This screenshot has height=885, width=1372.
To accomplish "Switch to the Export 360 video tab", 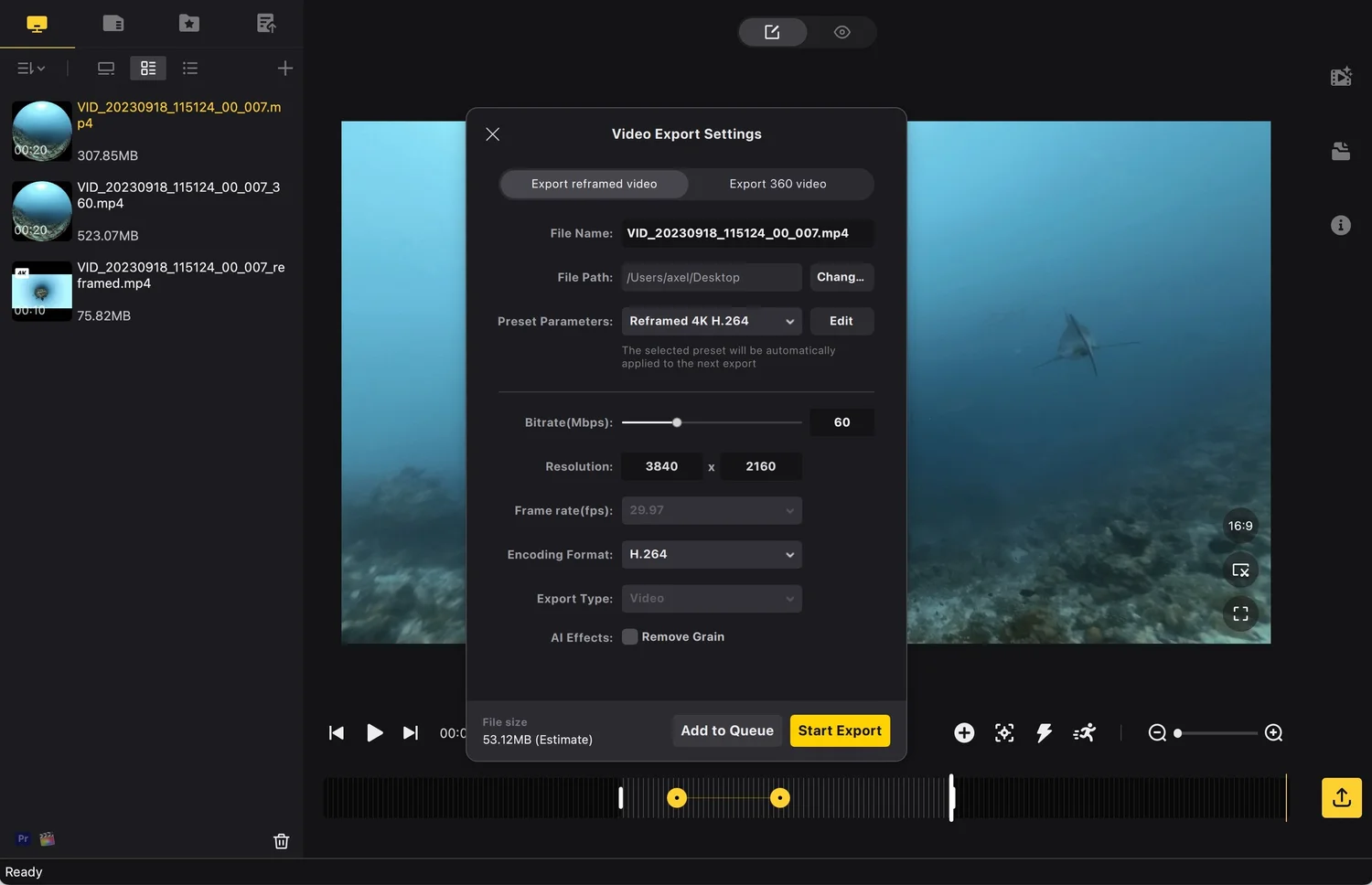I will 777,184.
